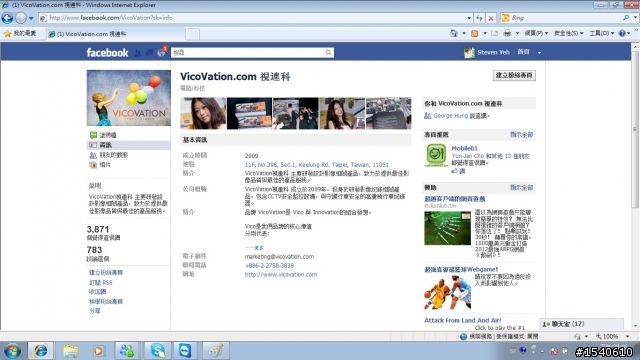This screenshot has width=640, height=360.
Task: Click the 訂閱 RSS link in left sidebar
Action: pos(100,282)
